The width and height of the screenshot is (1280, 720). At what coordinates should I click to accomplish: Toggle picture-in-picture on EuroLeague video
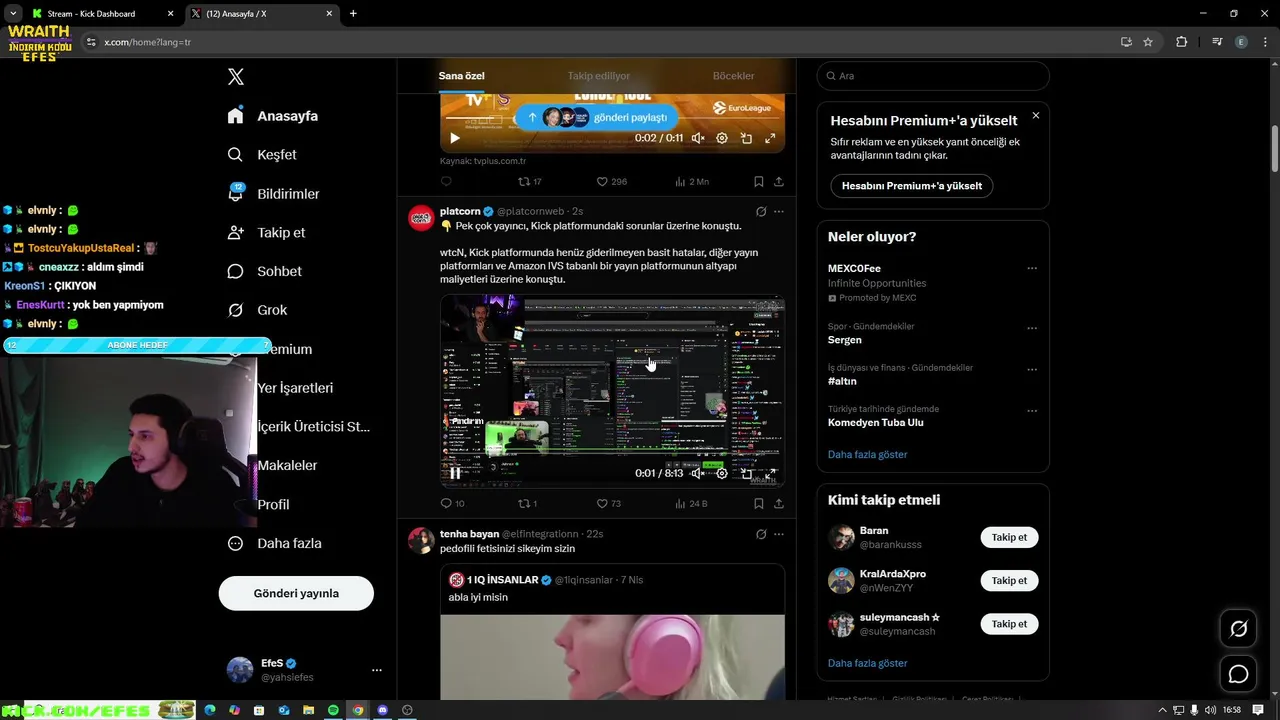(746, 138)
